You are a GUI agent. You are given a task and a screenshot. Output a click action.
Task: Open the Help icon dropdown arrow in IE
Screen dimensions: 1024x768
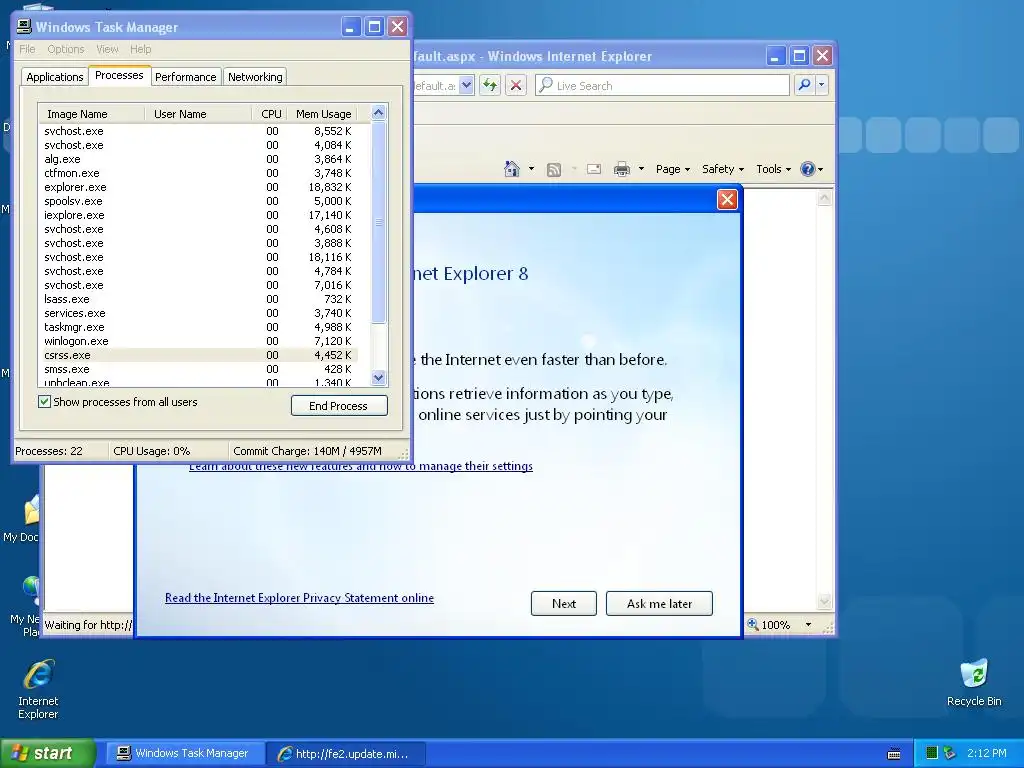point(820,170)
